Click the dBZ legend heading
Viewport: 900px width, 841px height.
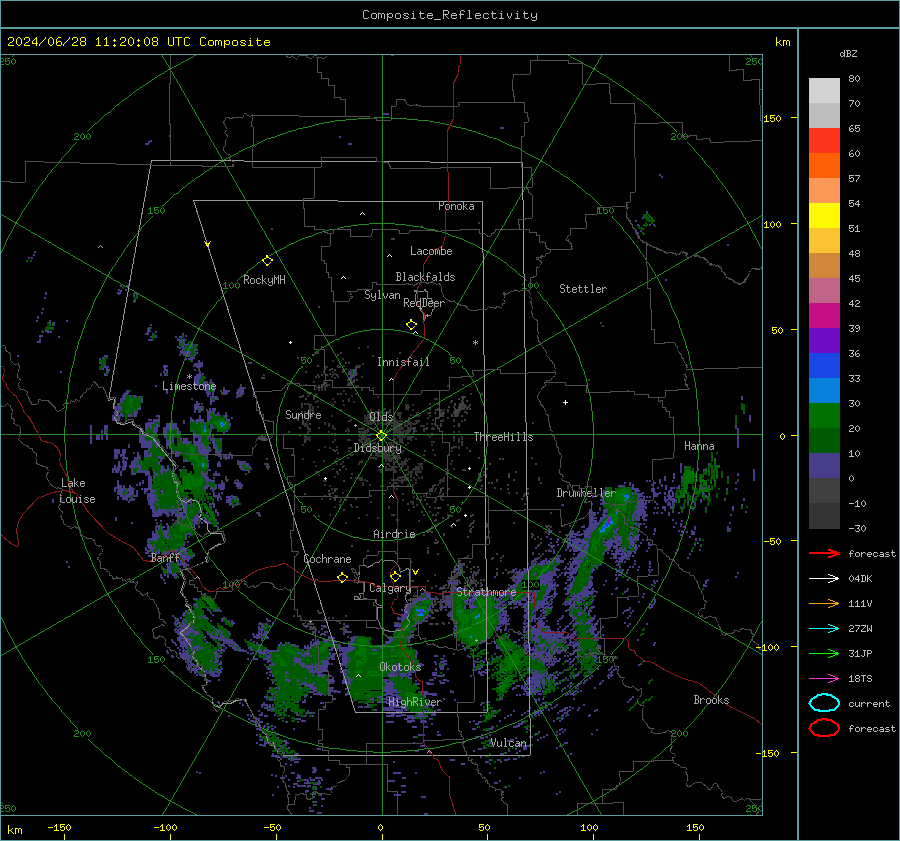click(848, 53)
